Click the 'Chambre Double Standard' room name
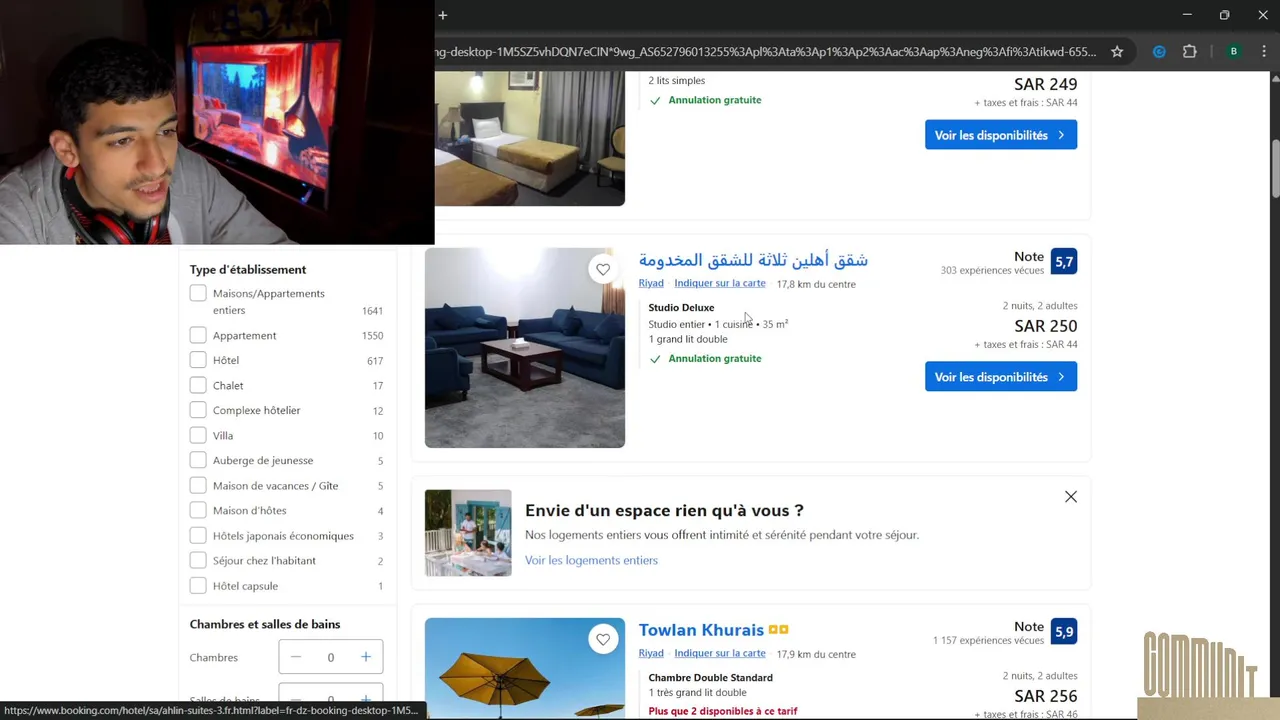This screenshot has height=720, width=1280. coord(710,678)
